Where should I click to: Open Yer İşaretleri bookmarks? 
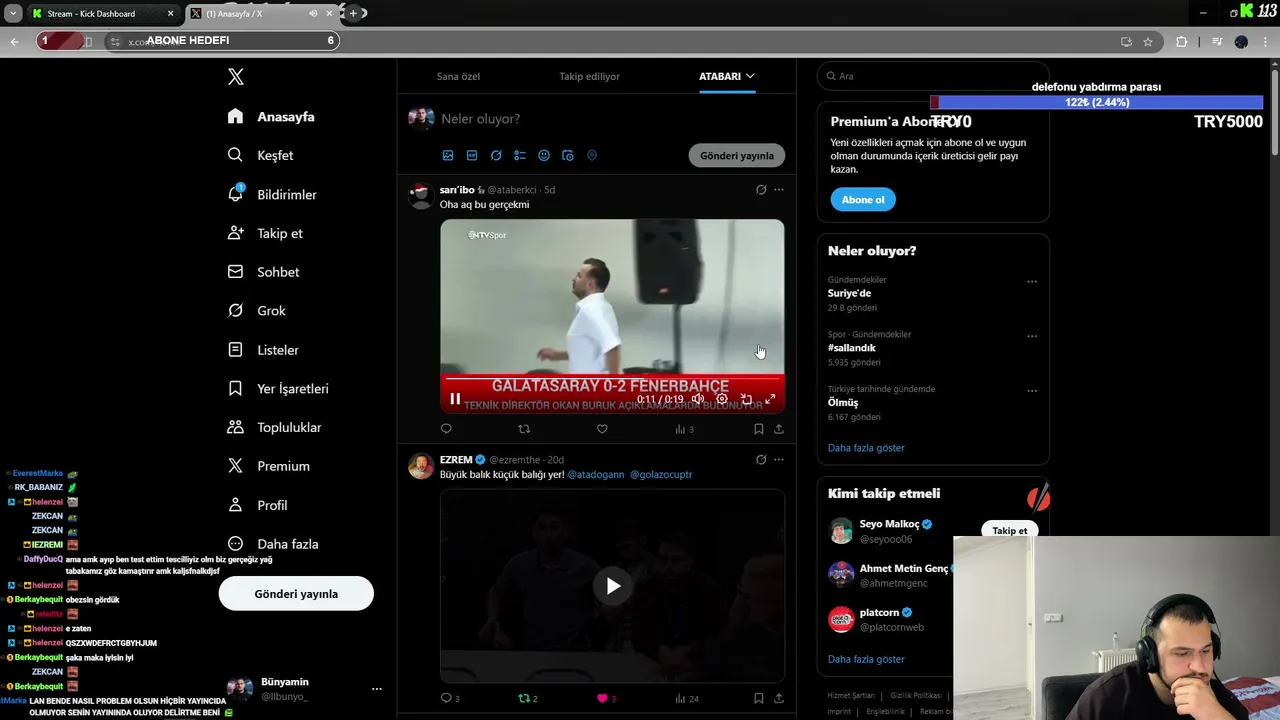pyautogui.click(x=278, y=389)
